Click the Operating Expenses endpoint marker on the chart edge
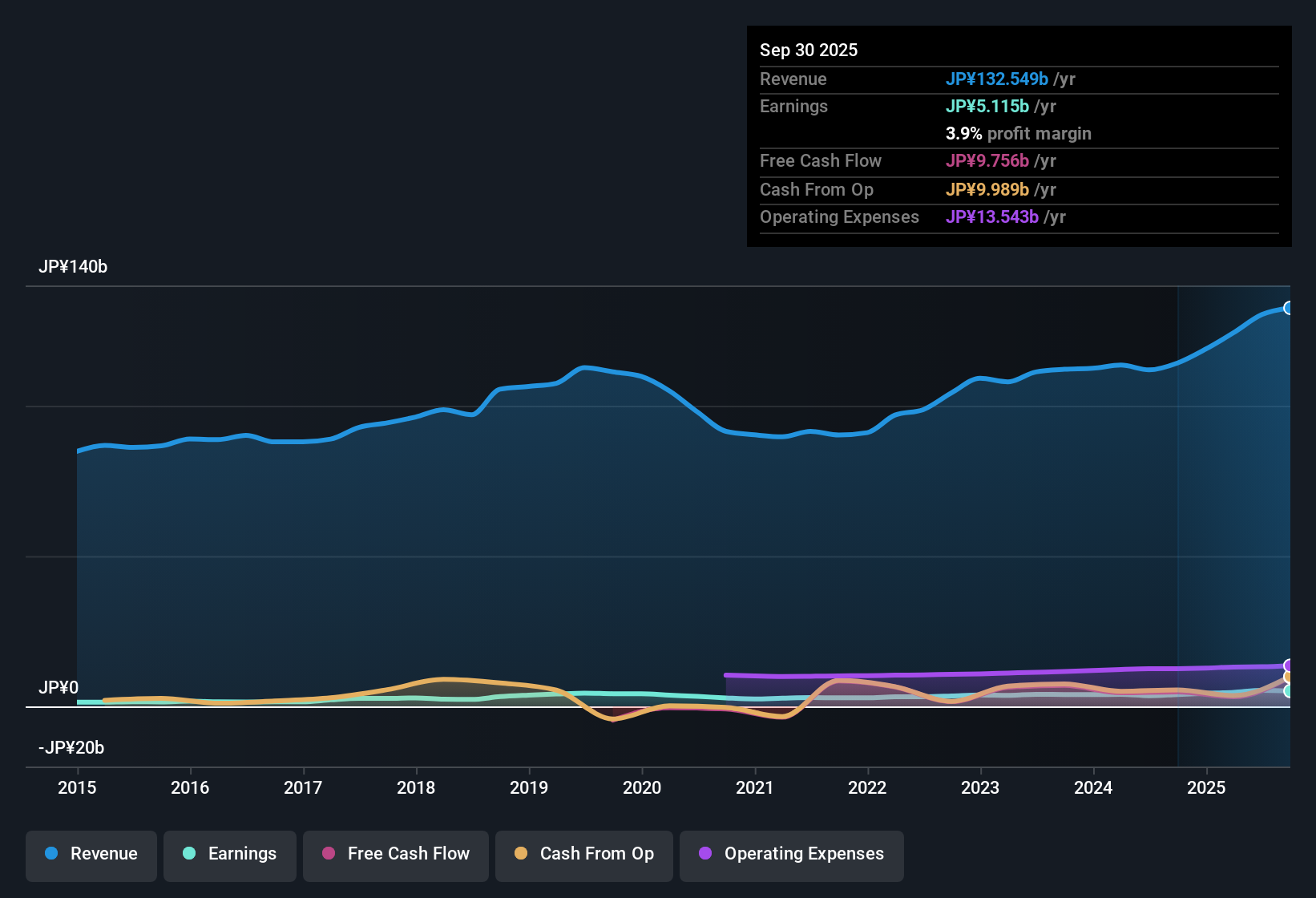Screen dimensions: 1316x898 click(x=1289, y=664)
